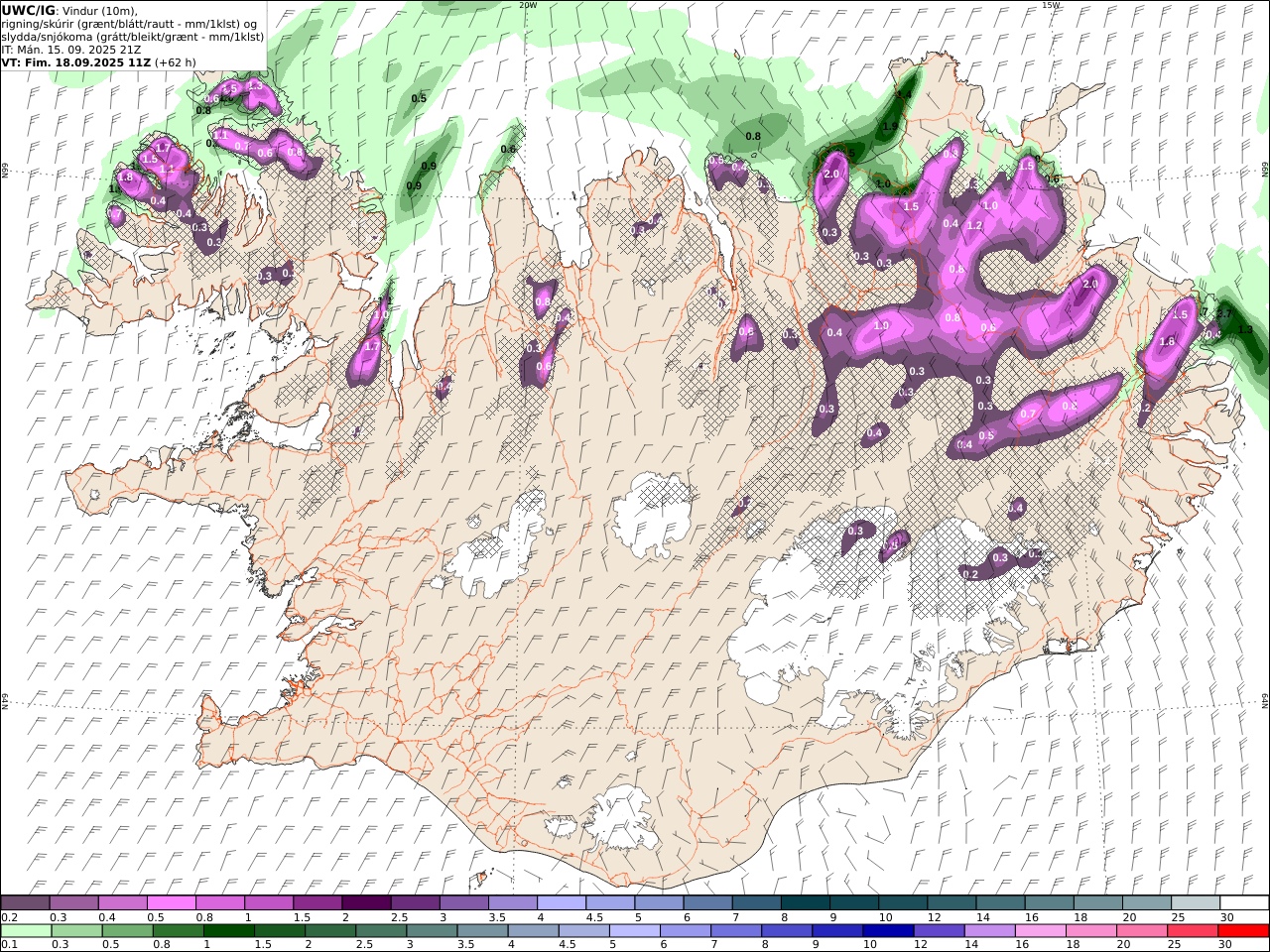Pick the upper legend swatch starting at 3
Image resolution: width=1270 pixels, height=952 pixels.
tap(464, 902)
